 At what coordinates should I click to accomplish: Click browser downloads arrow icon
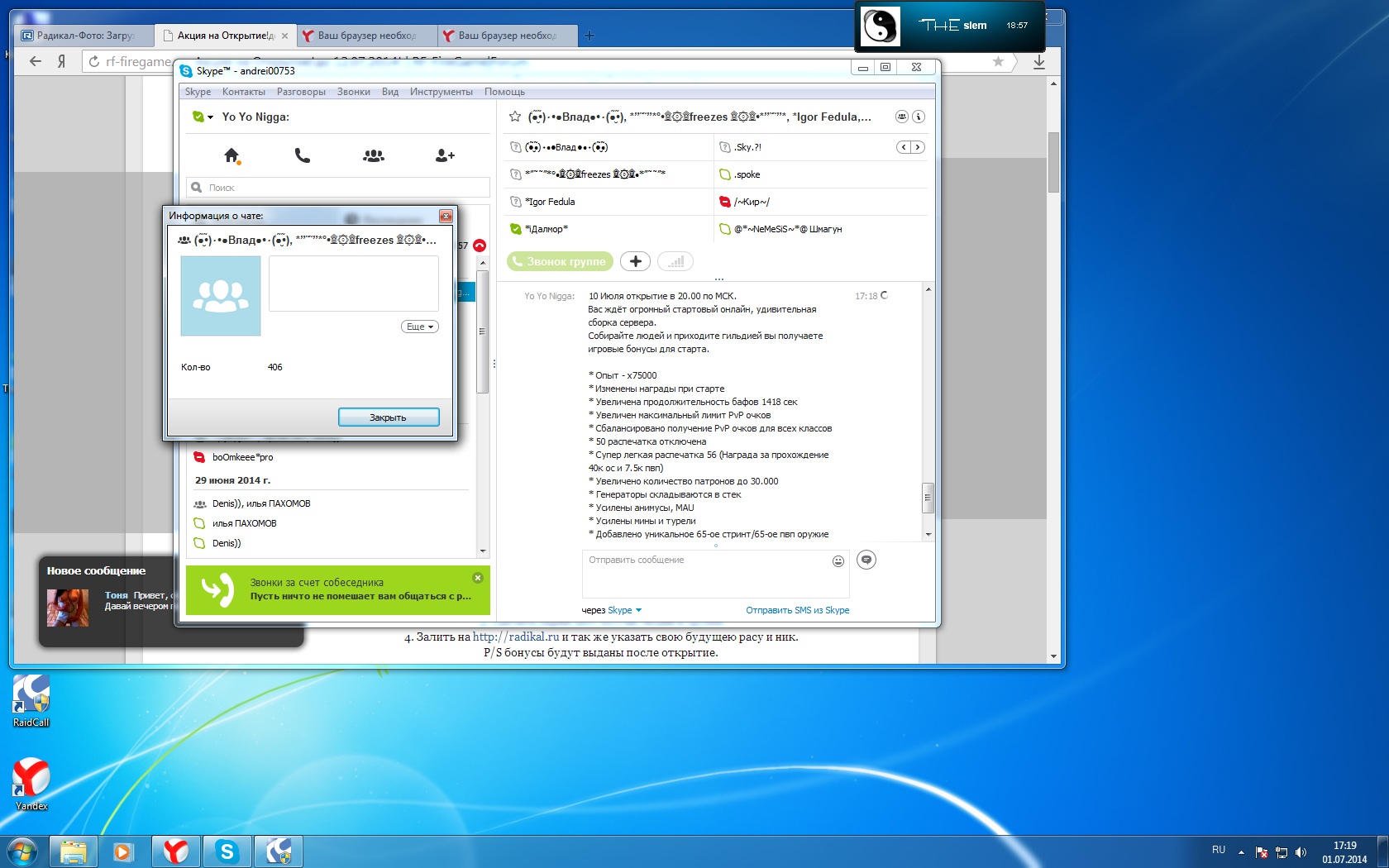pos(1039,61)
